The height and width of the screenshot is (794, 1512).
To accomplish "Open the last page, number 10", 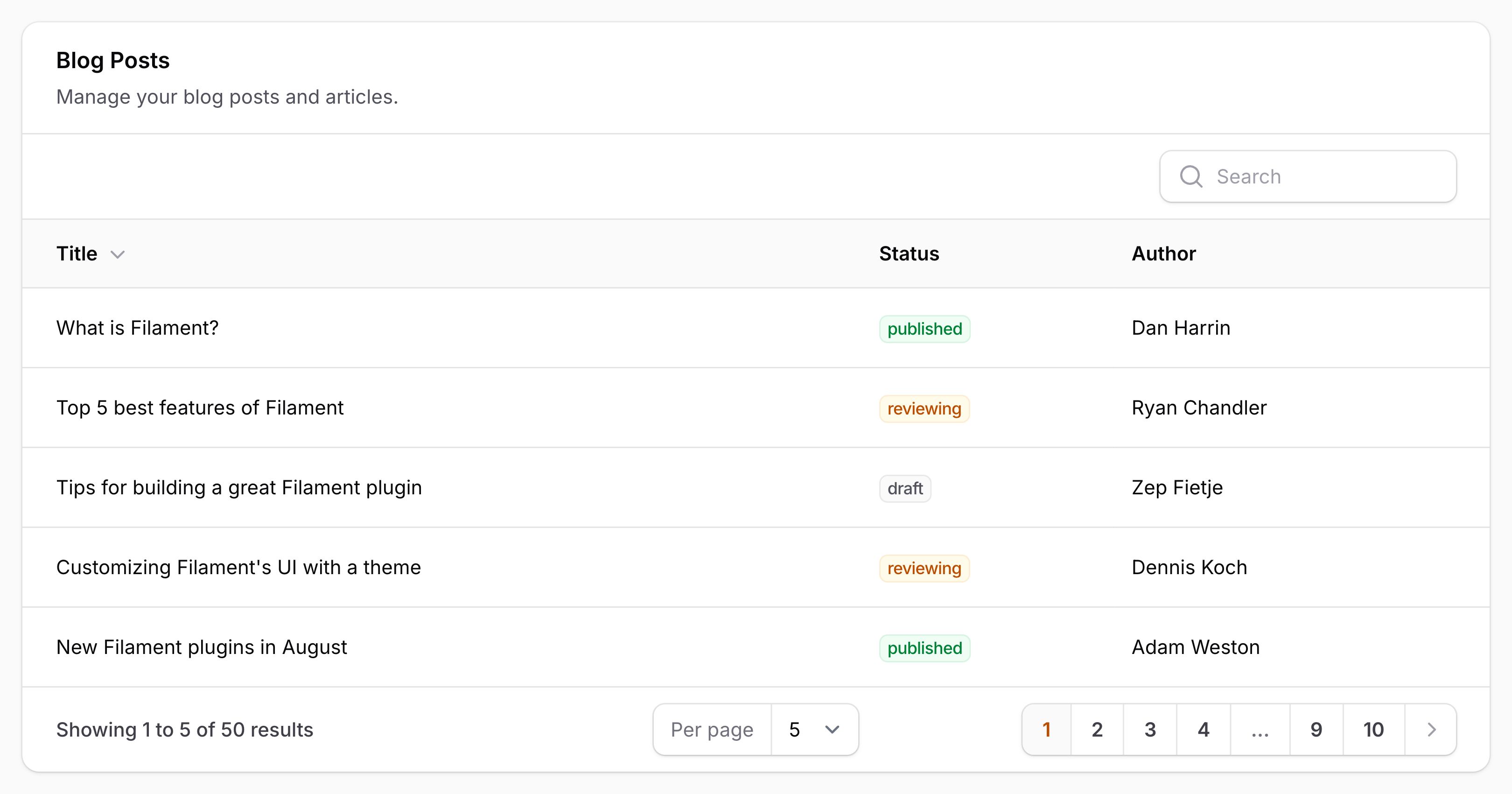I will [x=1373, y=730].
